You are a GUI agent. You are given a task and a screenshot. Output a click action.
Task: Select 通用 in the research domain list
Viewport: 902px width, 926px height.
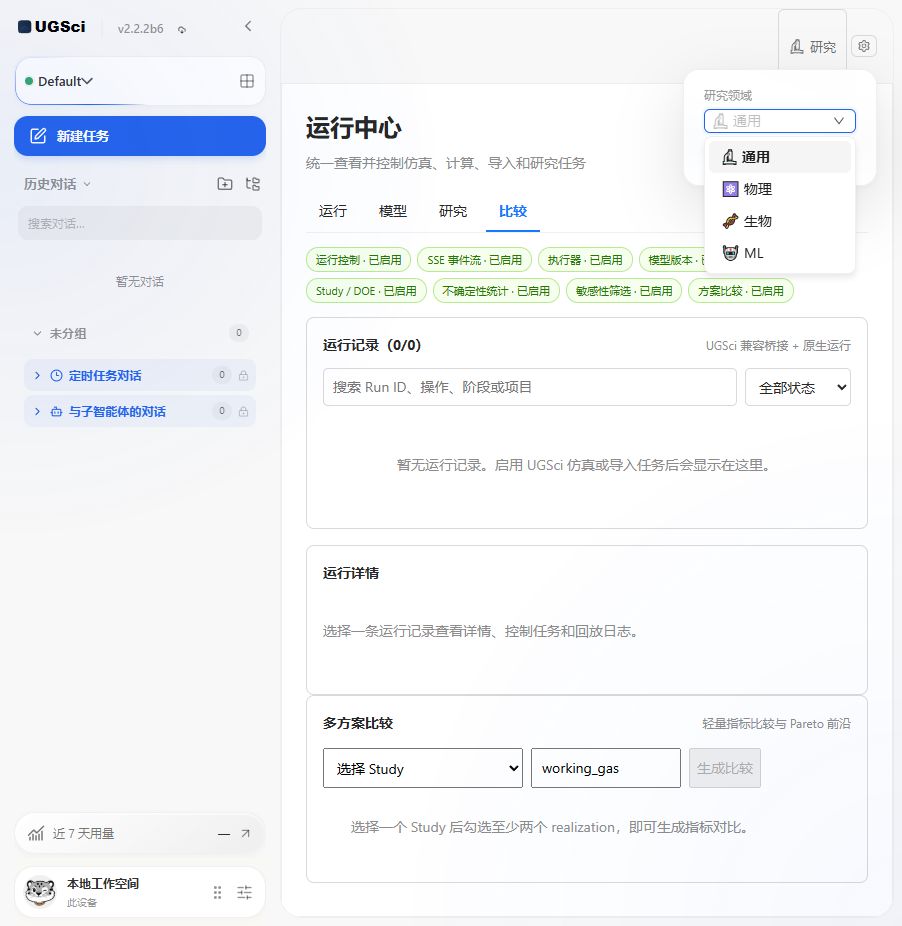click(x=780, y=157)
